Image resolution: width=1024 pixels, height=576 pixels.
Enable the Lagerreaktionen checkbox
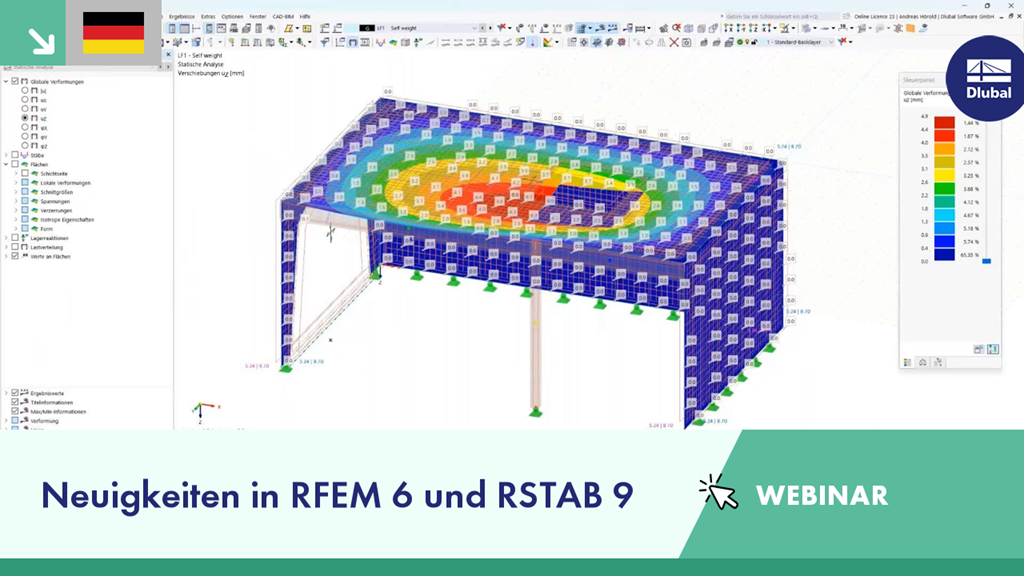15,238
